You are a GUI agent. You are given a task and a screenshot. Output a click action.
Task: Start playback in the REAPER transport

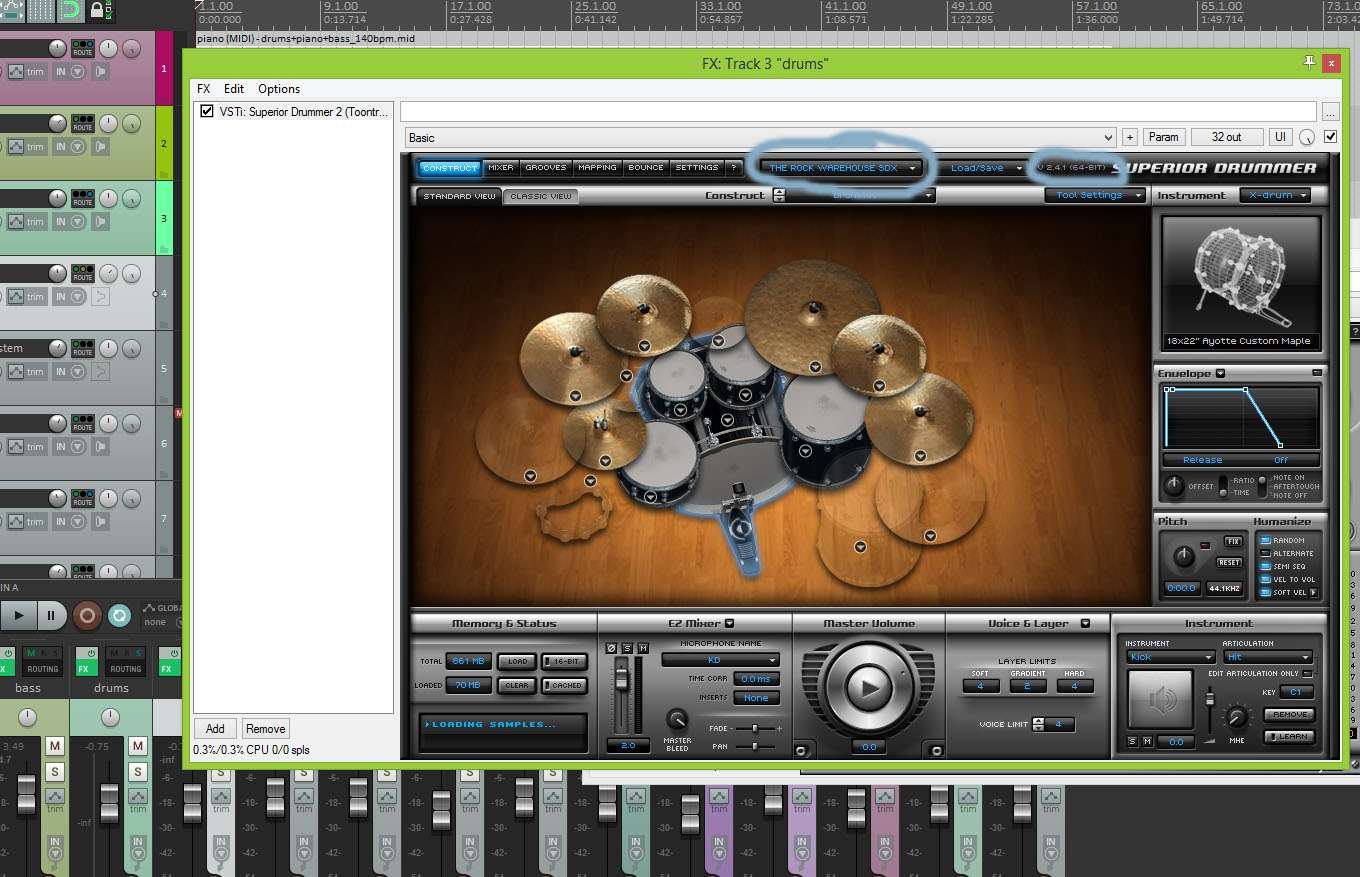(x=18, y=615)
